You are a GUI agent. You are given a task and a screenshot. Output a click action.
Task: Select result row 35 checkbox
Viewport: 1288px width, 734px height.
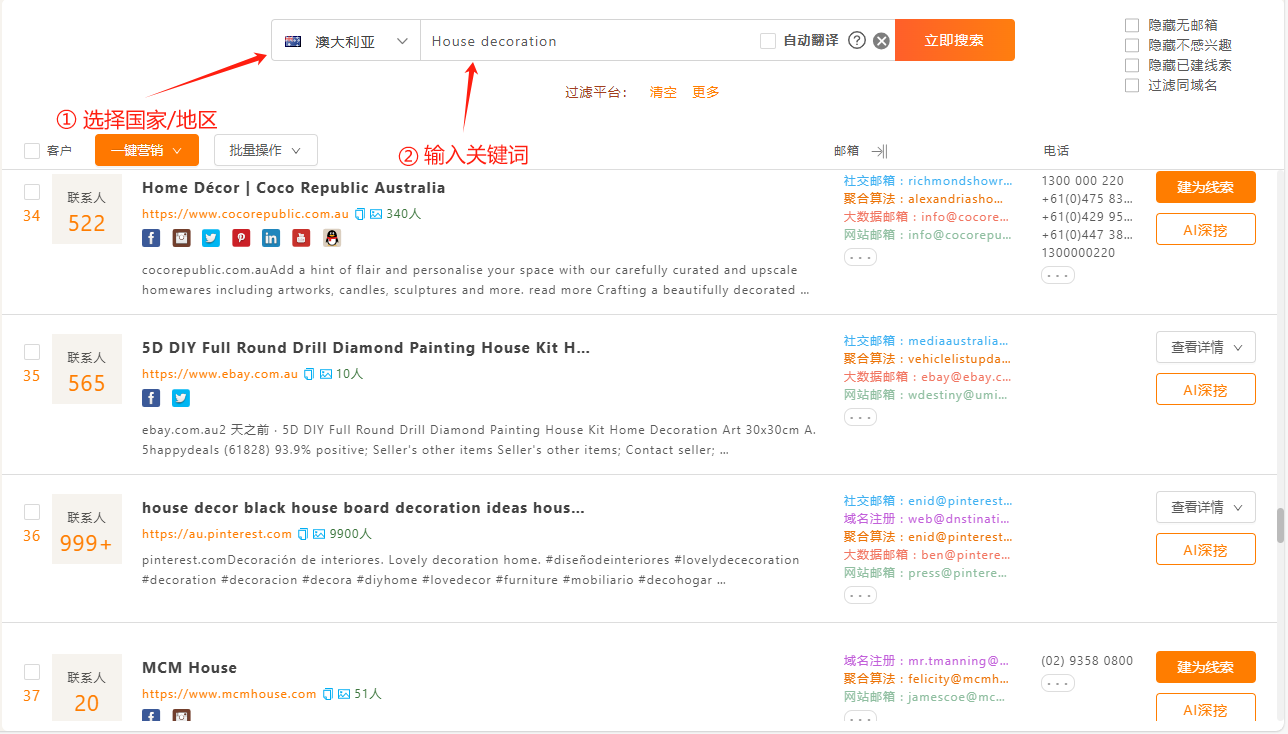(32, 352)
